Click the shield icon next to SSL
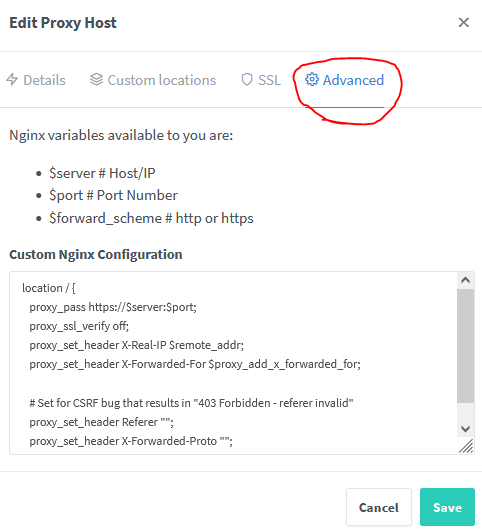Screen dimensions: 482x532 pos(247,79)
